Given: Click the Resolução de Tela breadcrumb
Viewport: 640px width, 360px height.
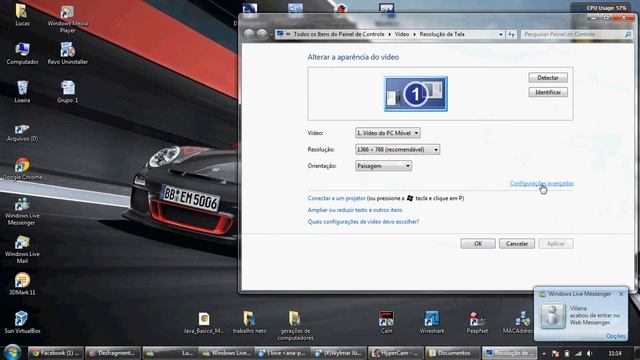Looking at the screenshot, I should (x=442, y=34).
